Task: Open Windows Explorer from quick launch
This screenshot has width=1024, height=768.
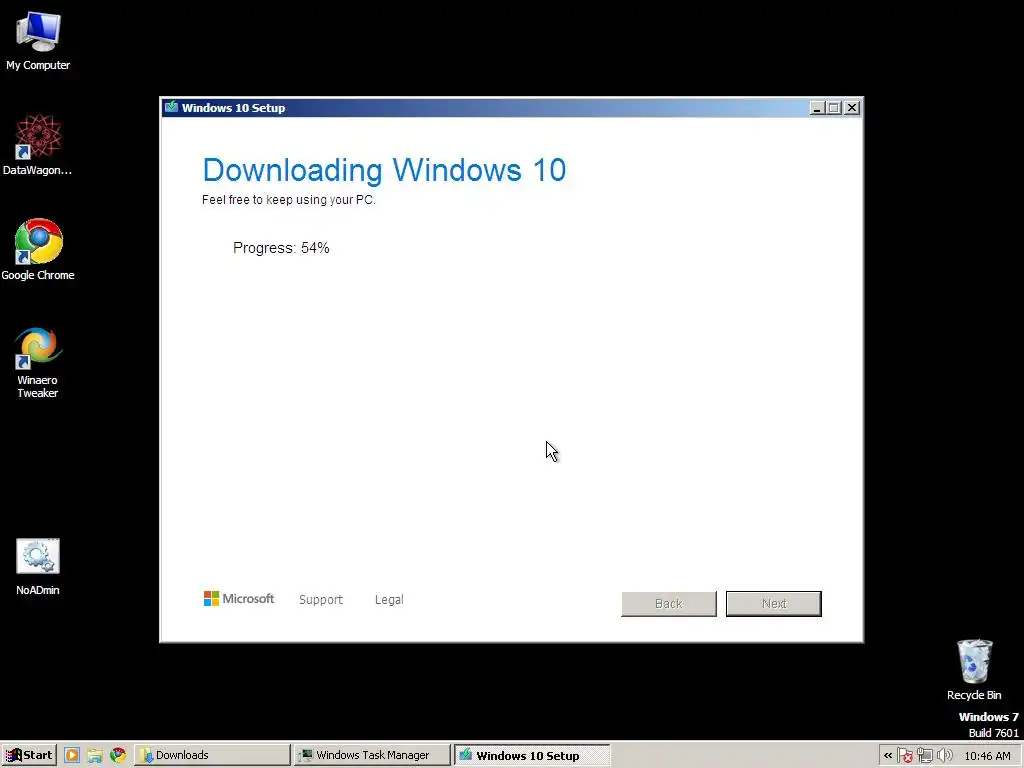Action: [x=95, y=756]
